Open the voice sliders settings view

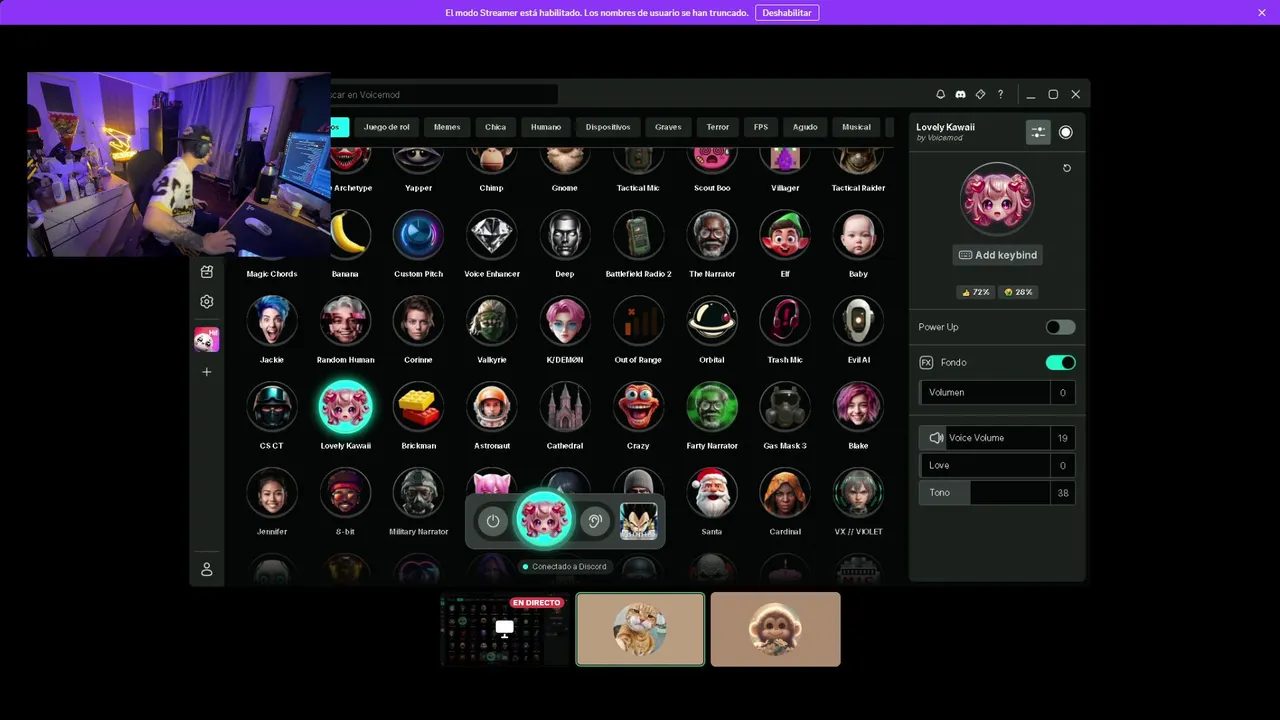pos(1038,132)
